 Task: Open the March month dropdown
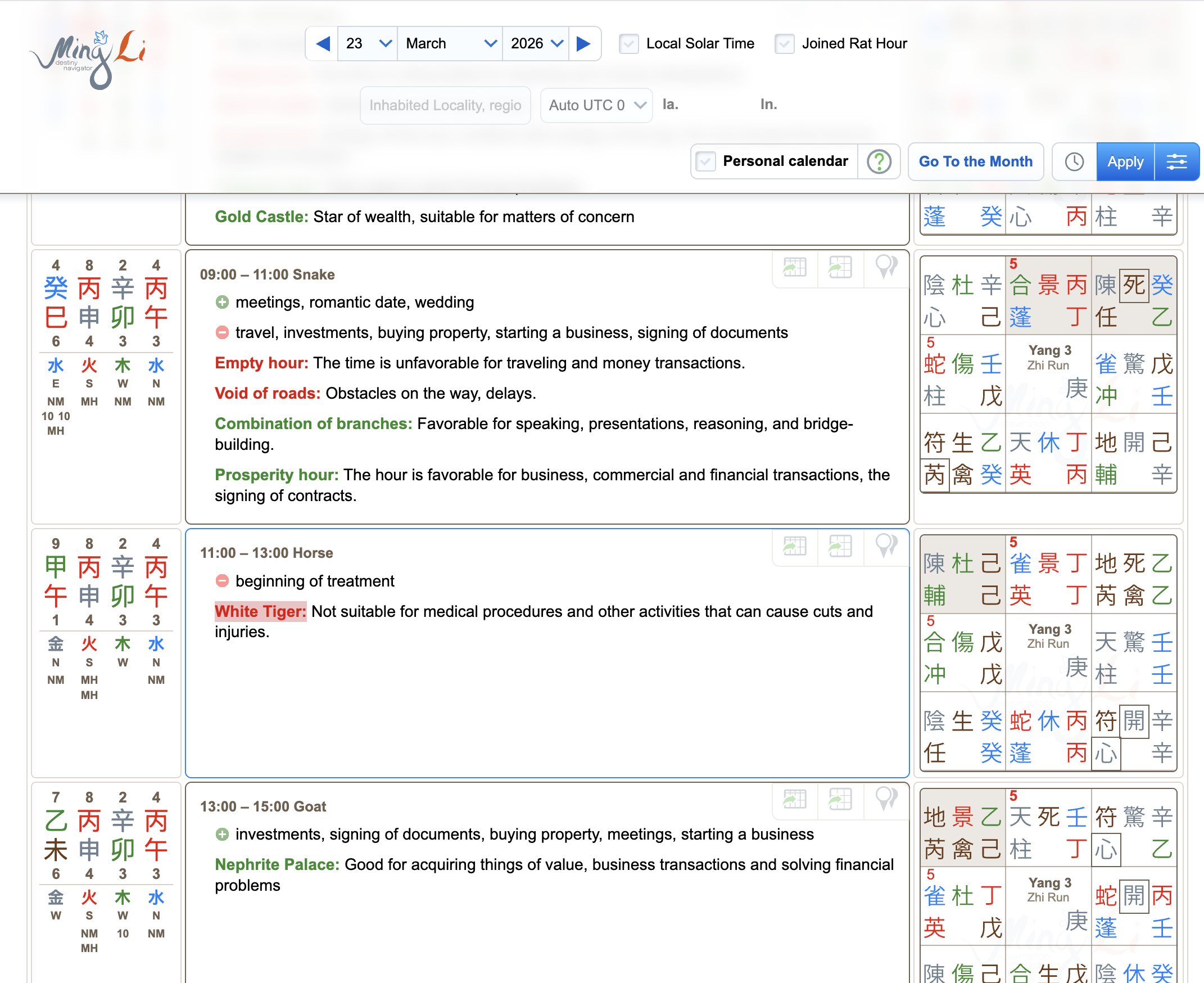(450, 43)
